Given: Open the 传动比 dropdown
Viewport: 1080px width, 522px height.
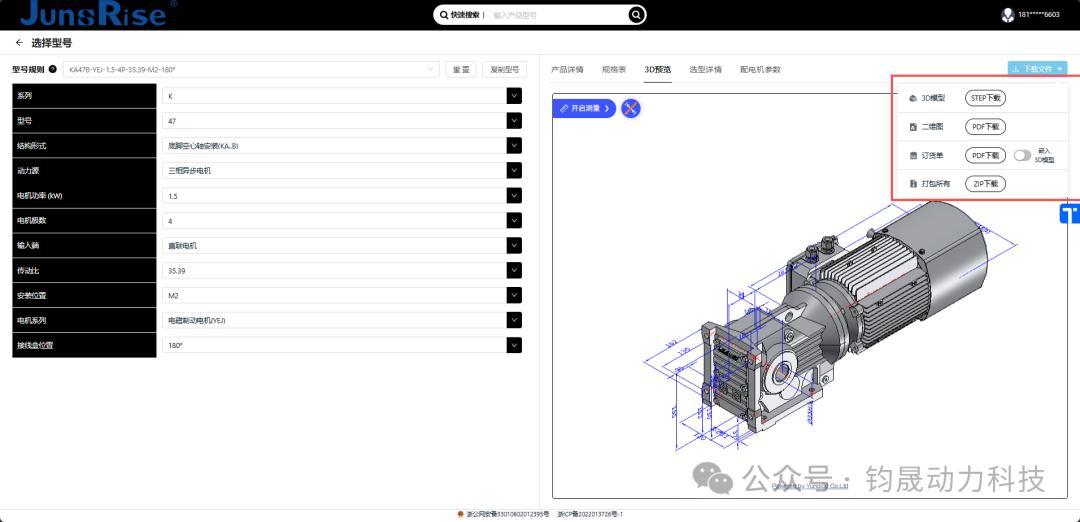Looking at the screenshot, I should click(x=514, y=270).
